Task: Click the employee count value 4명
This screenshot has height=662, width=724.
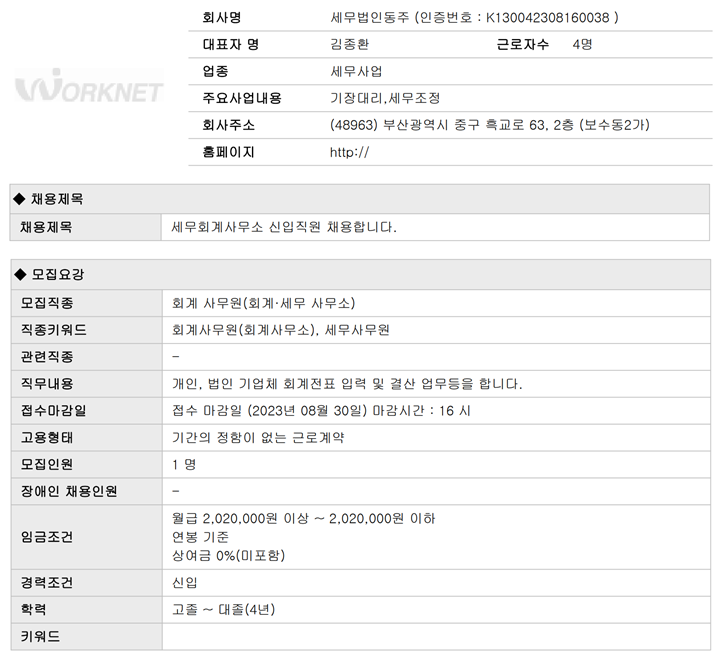Action: [x=582, y=44]
